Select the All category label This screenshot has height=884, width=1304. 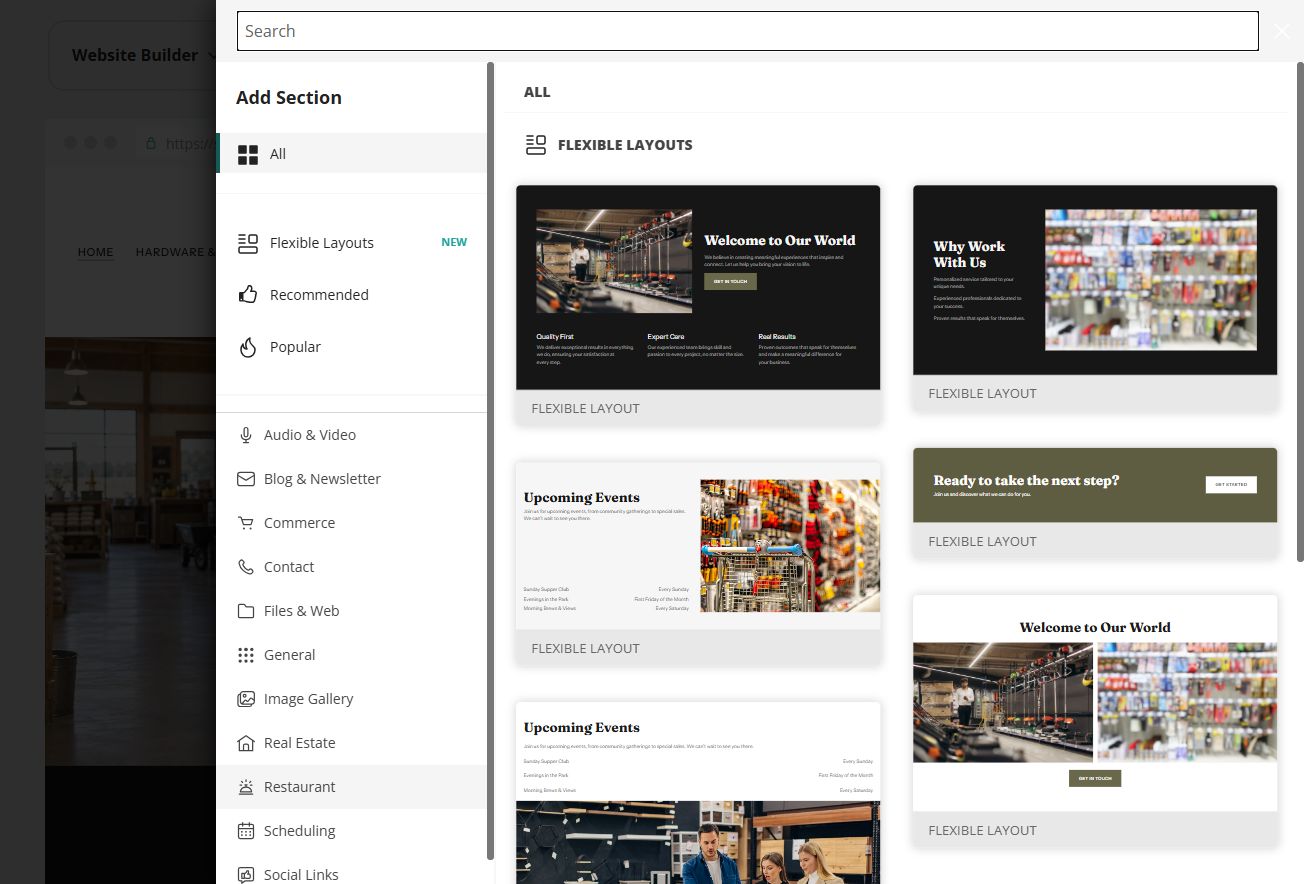278,154
